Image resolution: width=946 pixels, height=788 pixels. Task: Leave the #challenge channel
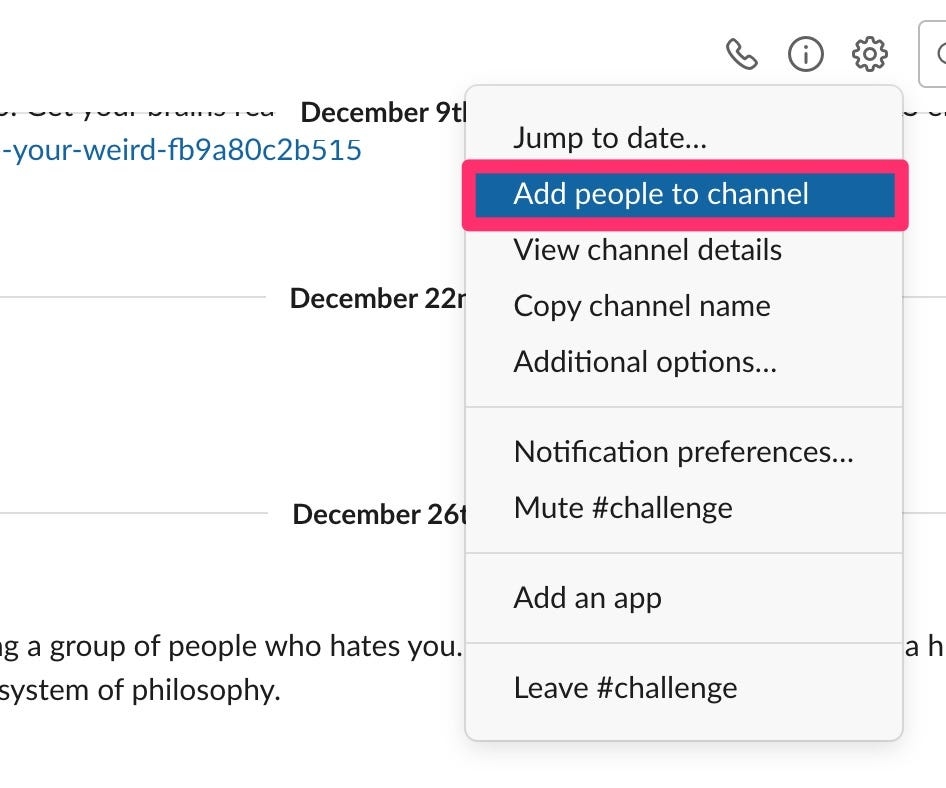coord(625,688)
